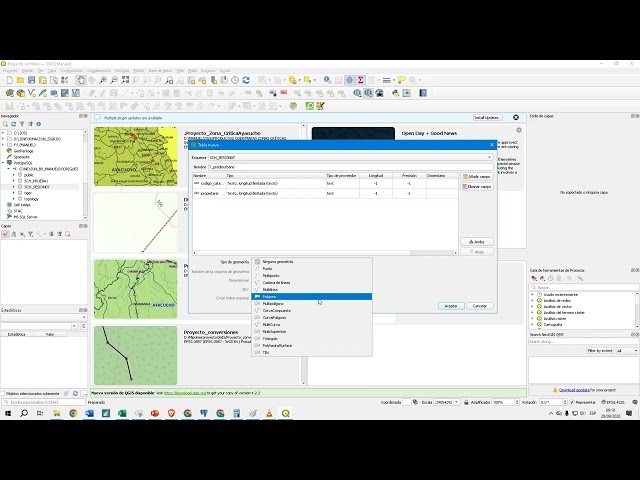Click the Refresh icon in Navegador panel

(13, 124)
